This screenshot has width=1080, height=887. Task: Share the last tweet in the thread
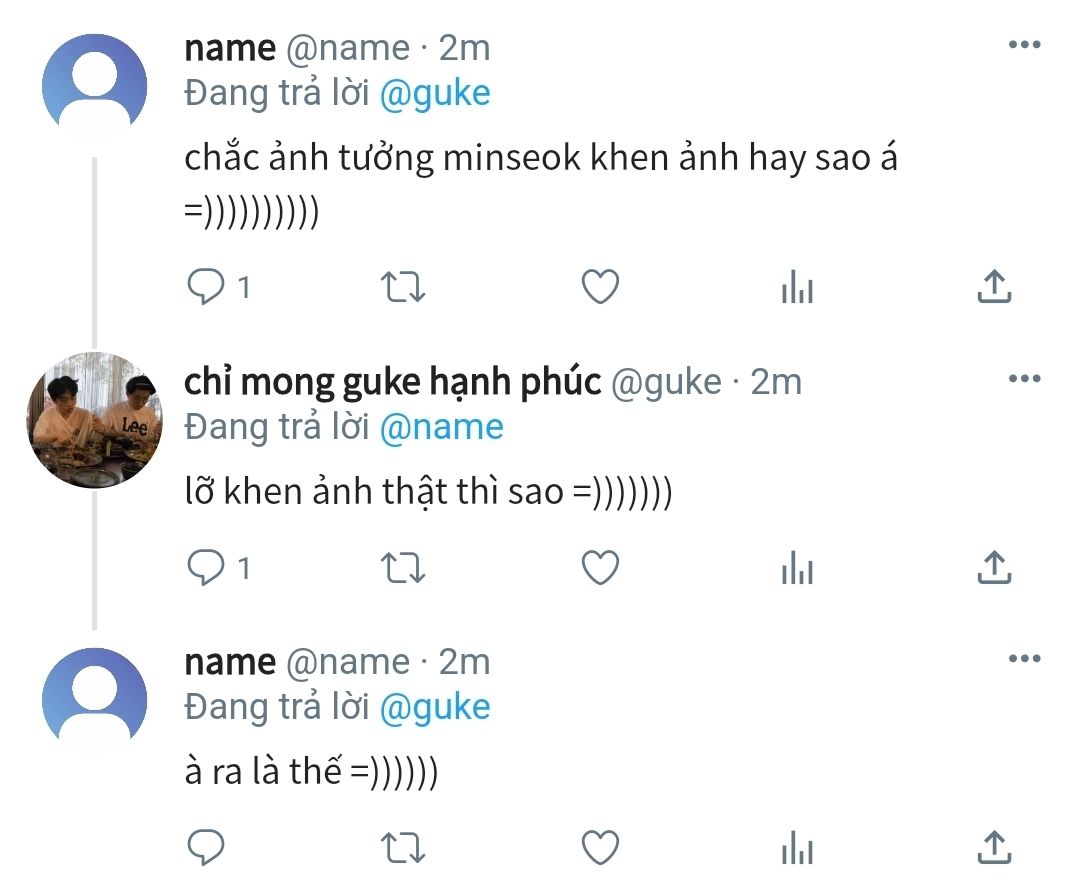point(993,848)
